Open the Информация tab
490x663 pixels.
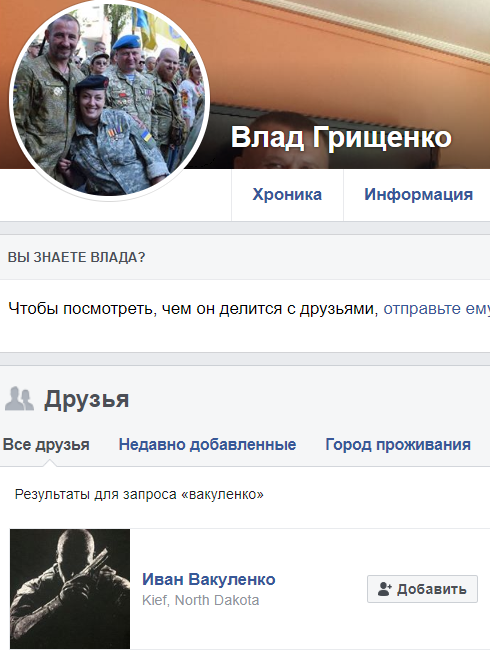(418, 195)
